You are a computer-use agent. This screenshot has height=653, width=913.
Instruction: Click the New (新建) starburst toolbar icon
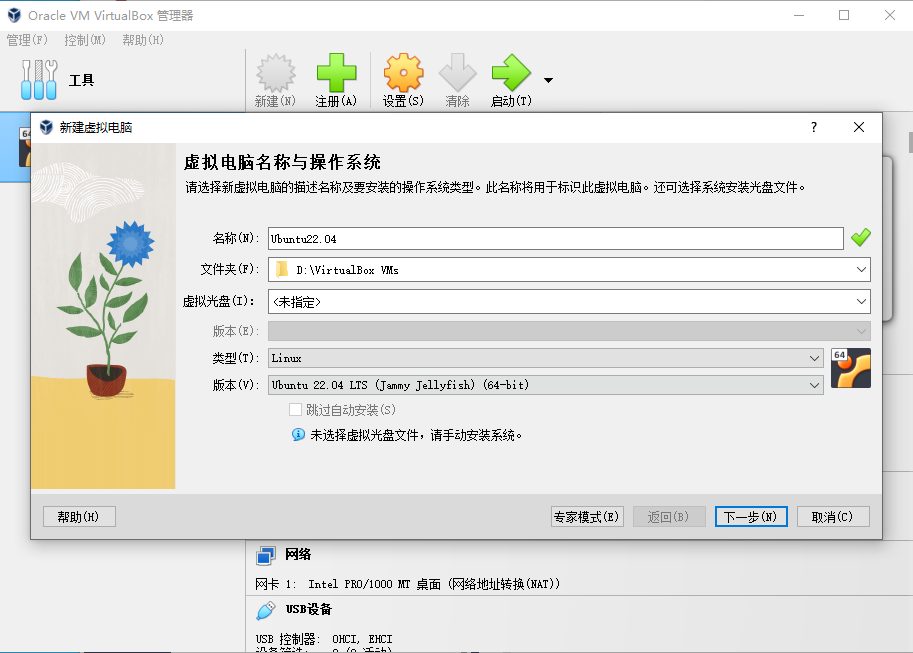coord(276,73)
